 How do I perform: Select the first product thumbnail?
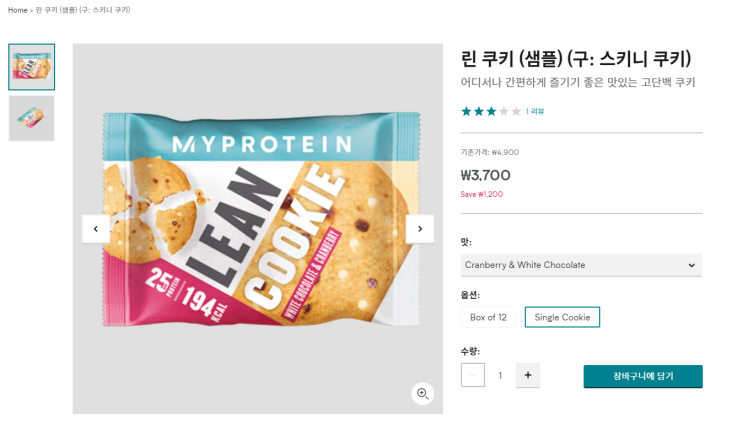32,67
